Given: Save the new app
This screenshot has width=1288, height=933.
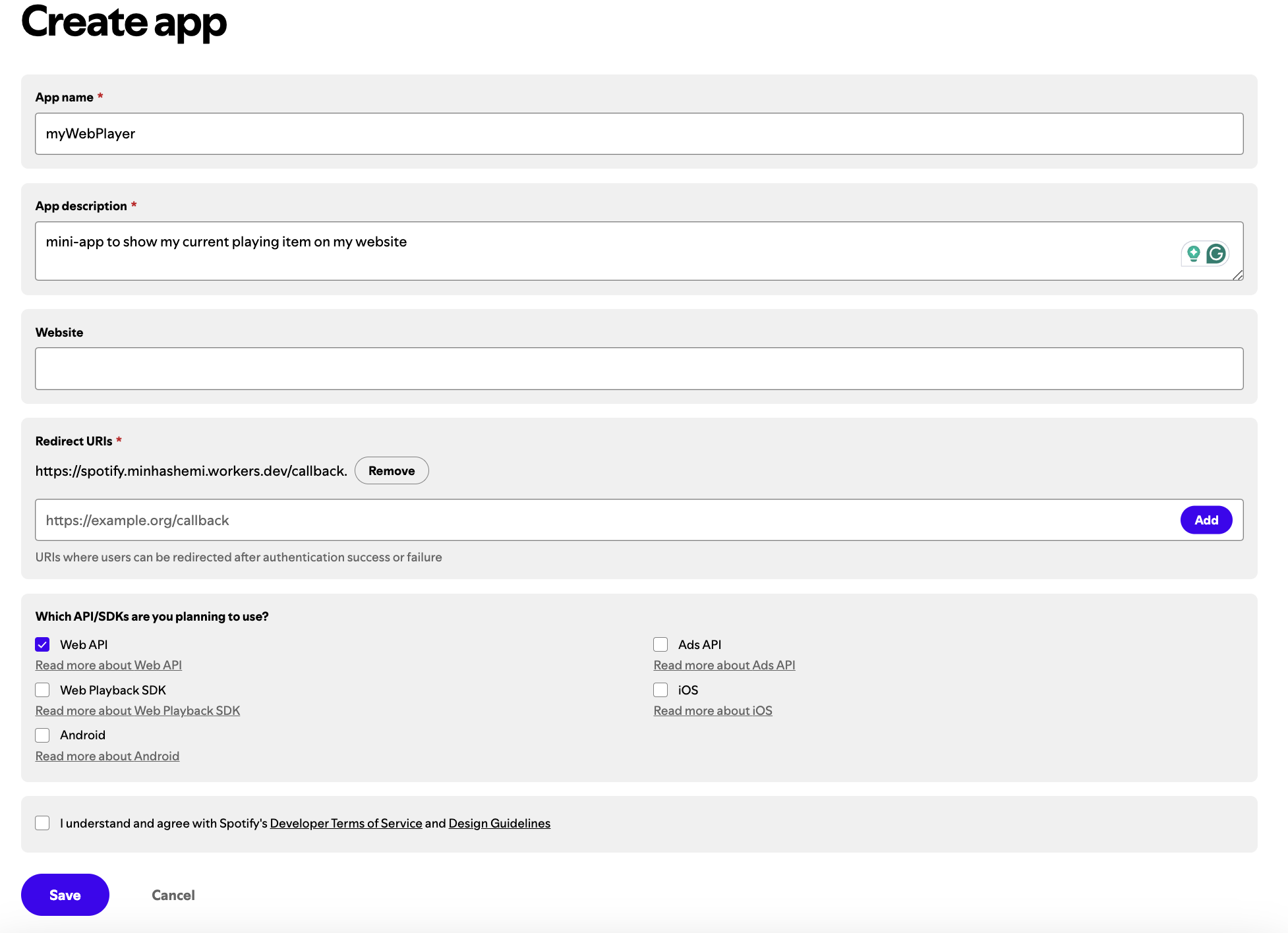Looking at the screenshot, I should 65,895.
